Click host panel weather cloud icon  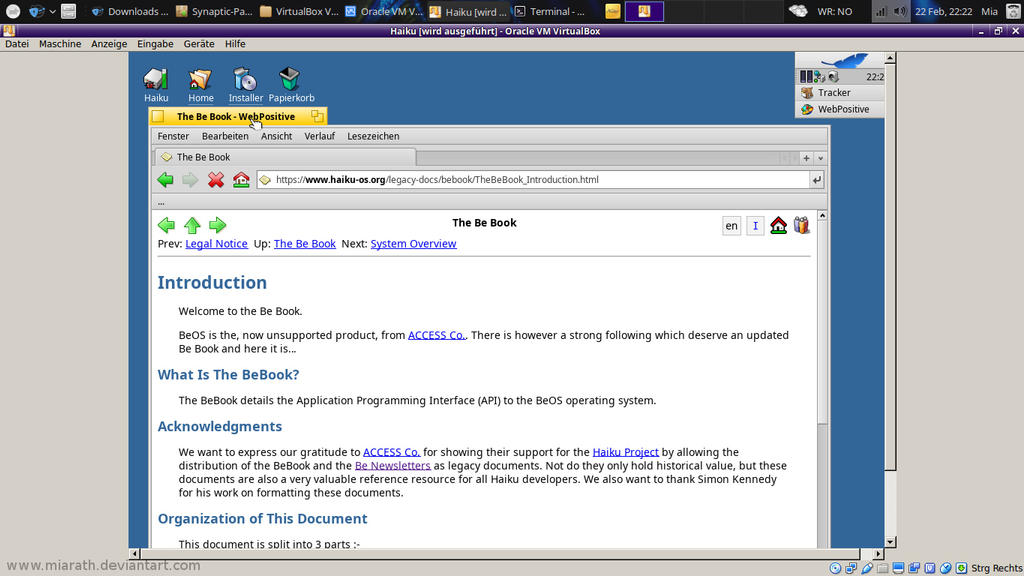click(798, 11)
